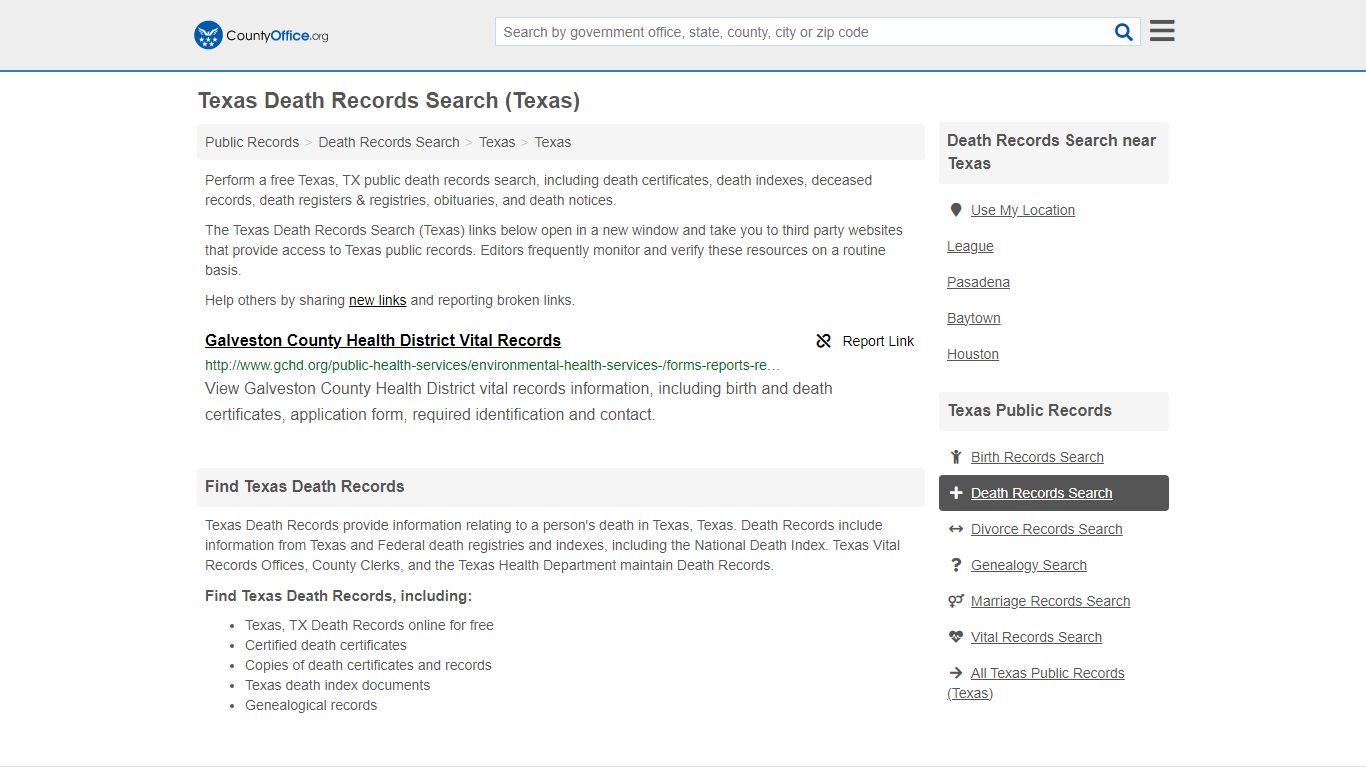
Task: Click the Genealogy question mark icon
Action: coord(956,565)
